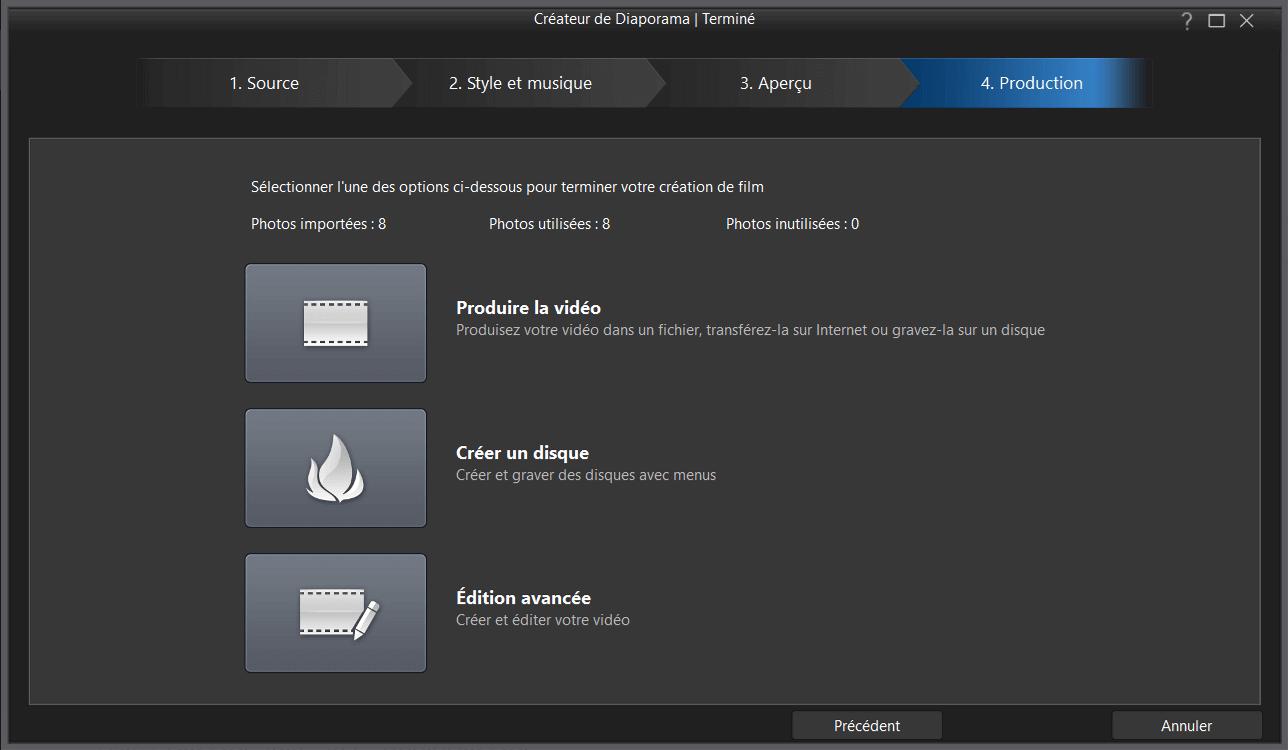Viewport: 1288px width, 750px height.
Task: Click the Édition avancée heading
Action: [x=524, y=598]
